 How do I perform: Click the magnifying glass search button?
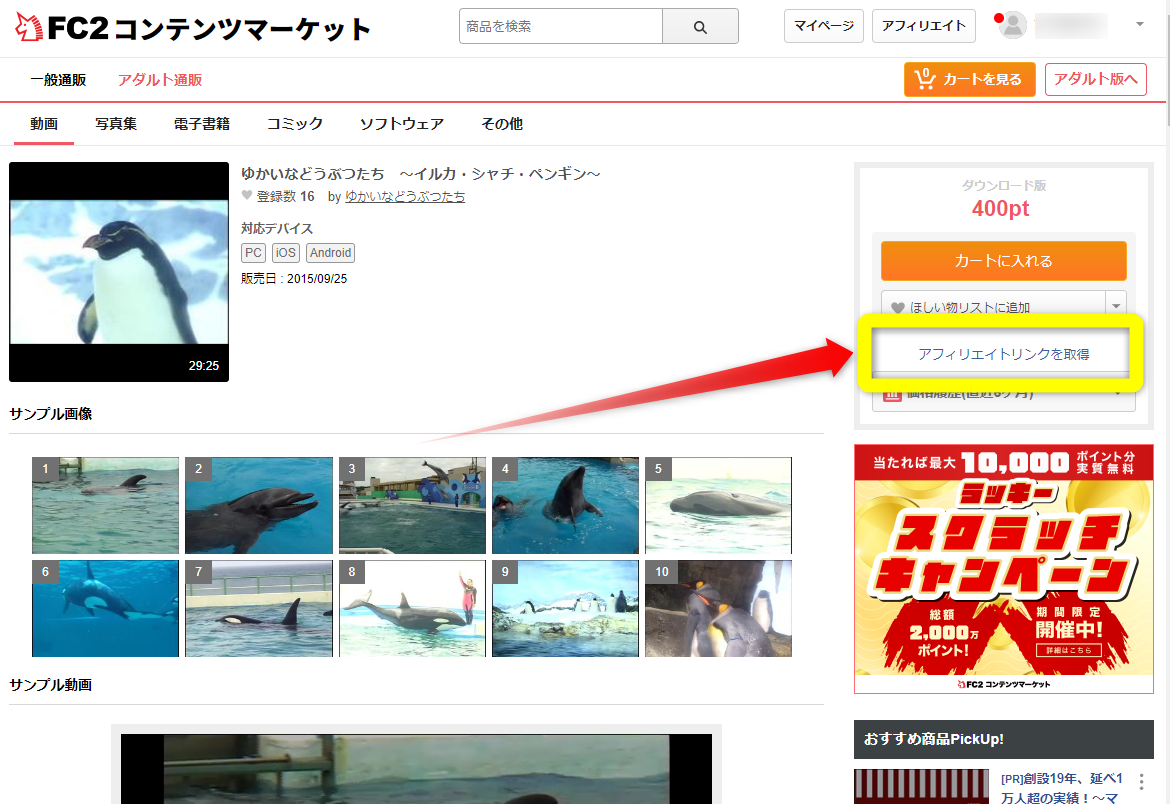(x=700, y=27)
